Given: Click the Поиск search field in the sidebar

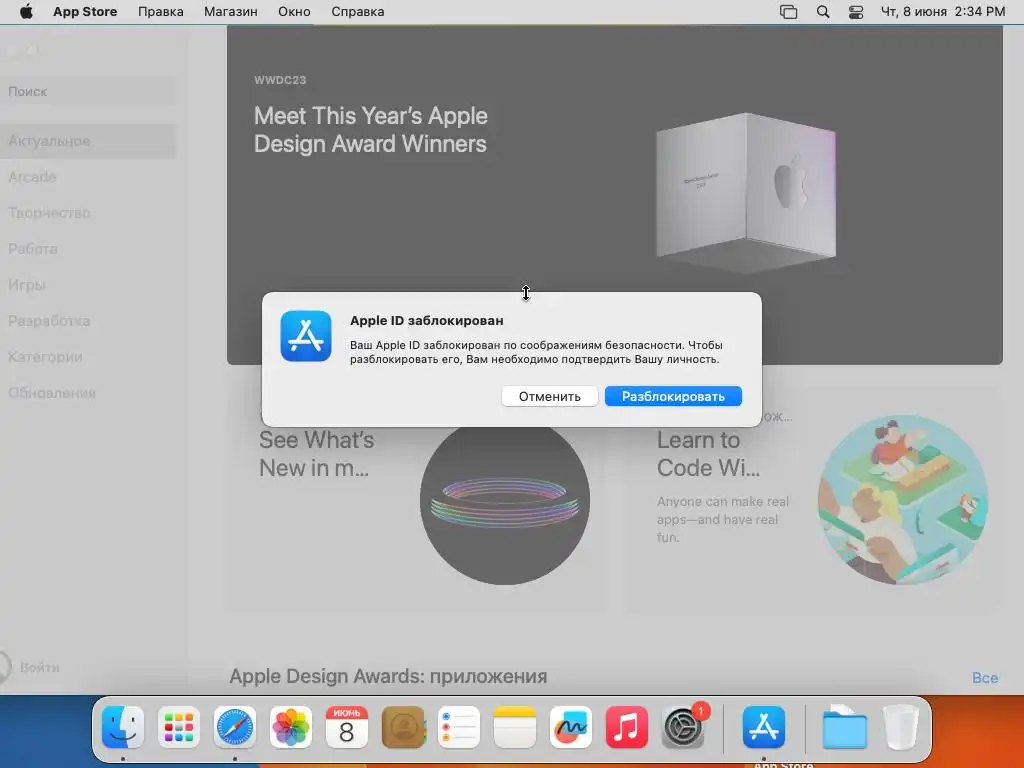Looking at the screenshot, I should [88, 91].
